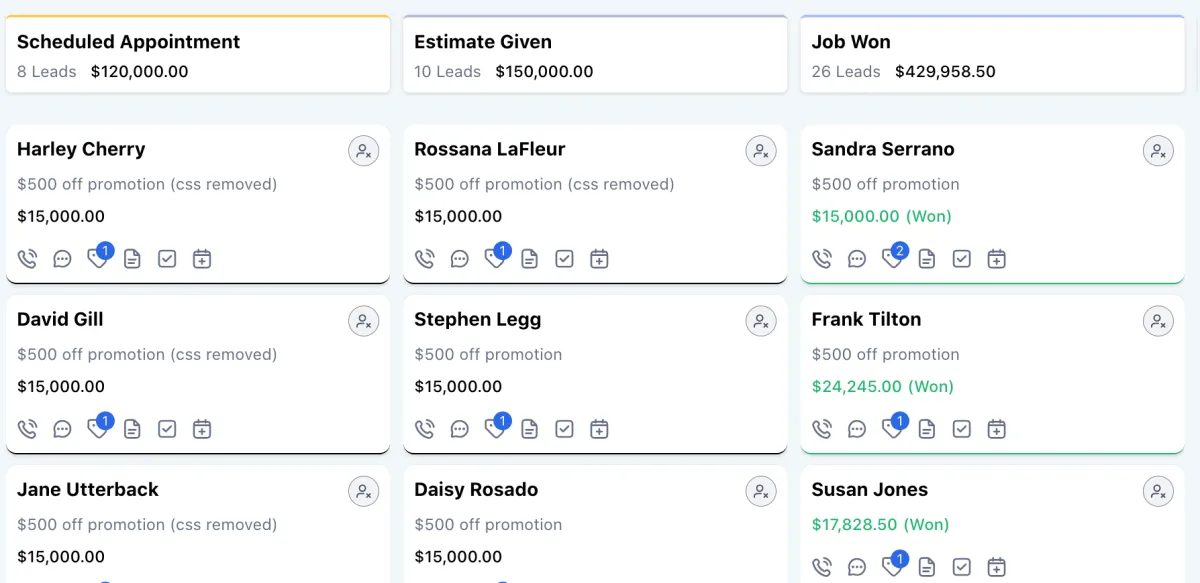Select the Estimate Given stage header
Image resolution: width=1200 pixels, height=583 pixels.
point(595,55)
